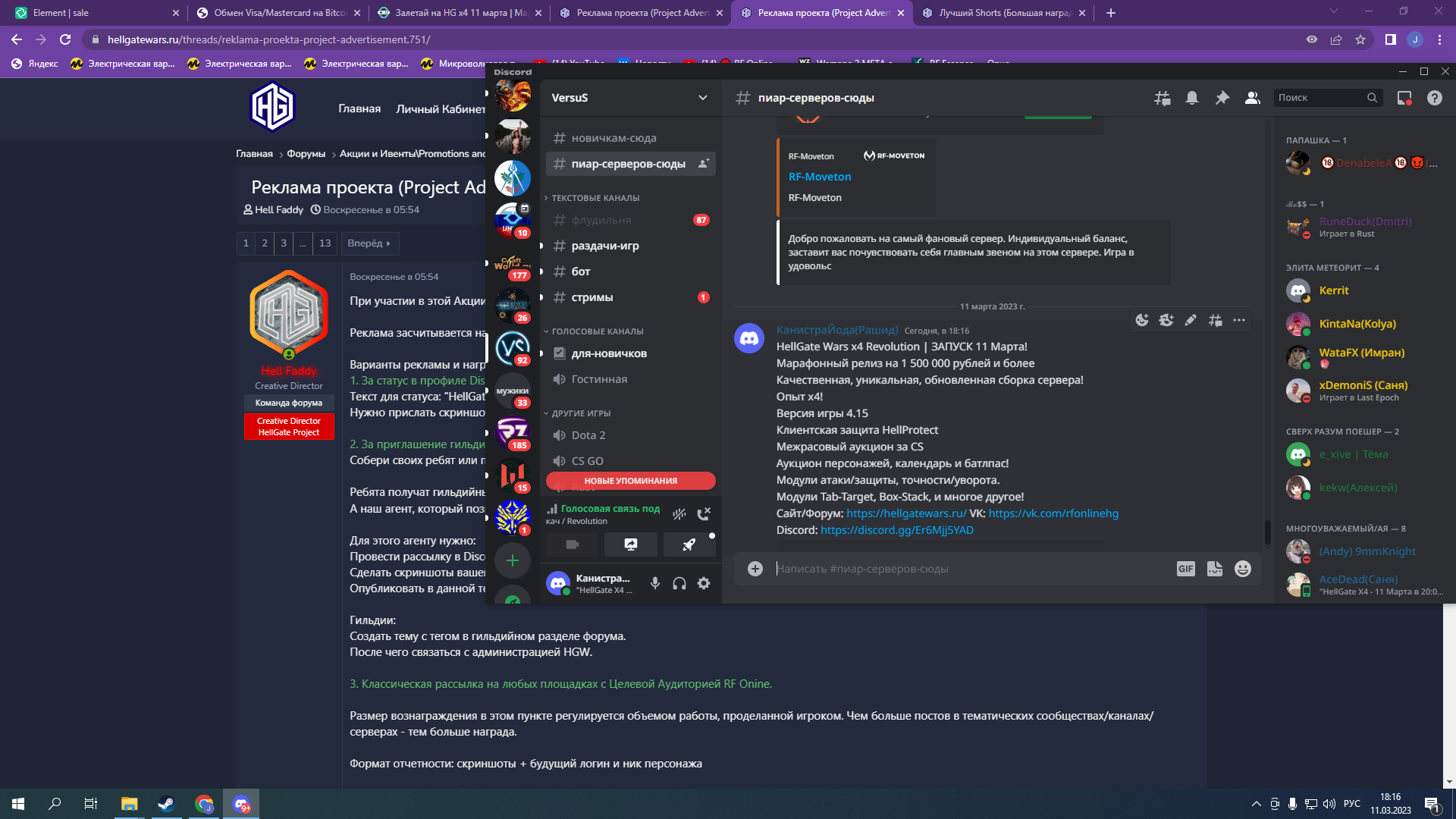Open notification settings bell in Discord

point(1192,98)
